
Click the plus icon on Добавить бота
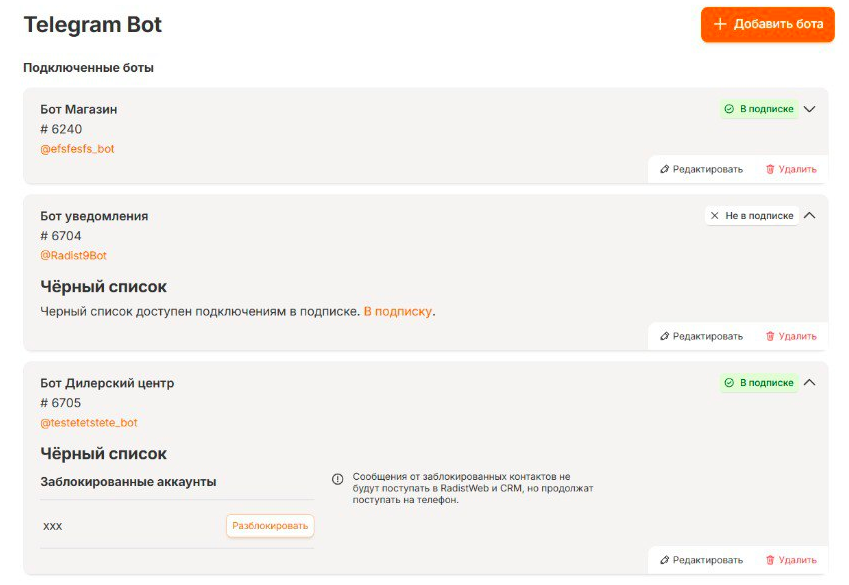click(719, 25)
